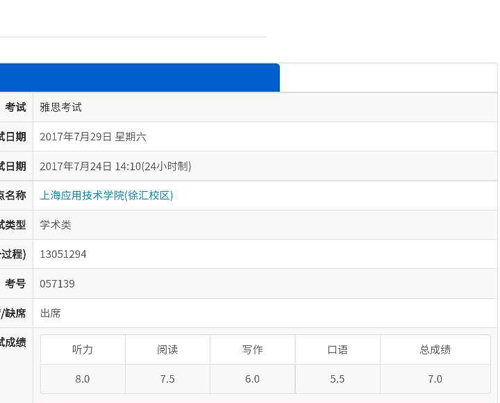The height and width of the screenshot is (403, 500).
Task: Click the 出席 attendance status
Action: point(50,313)
